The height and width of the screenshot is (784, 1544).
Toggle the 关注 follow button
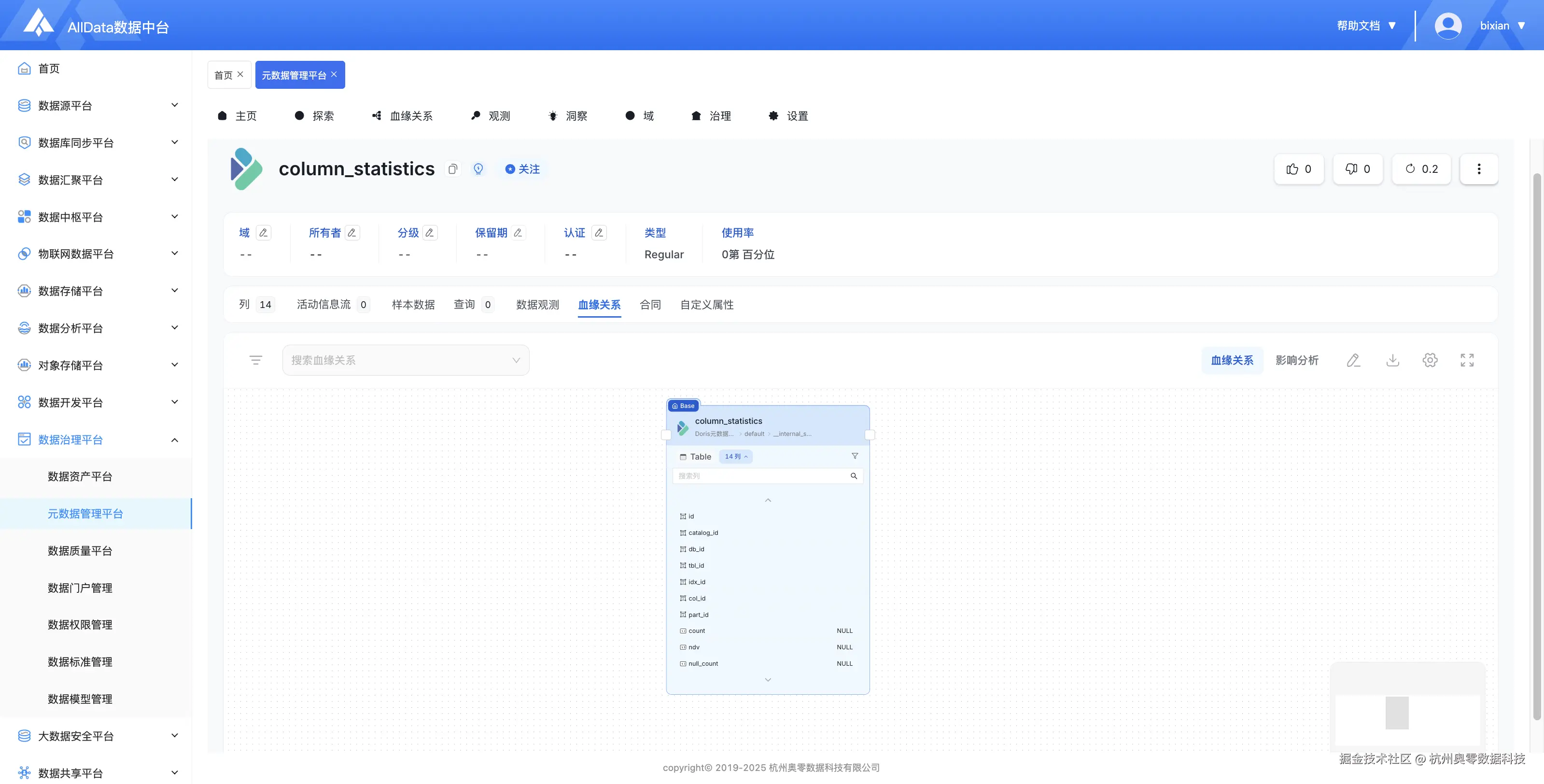[523, 169]
